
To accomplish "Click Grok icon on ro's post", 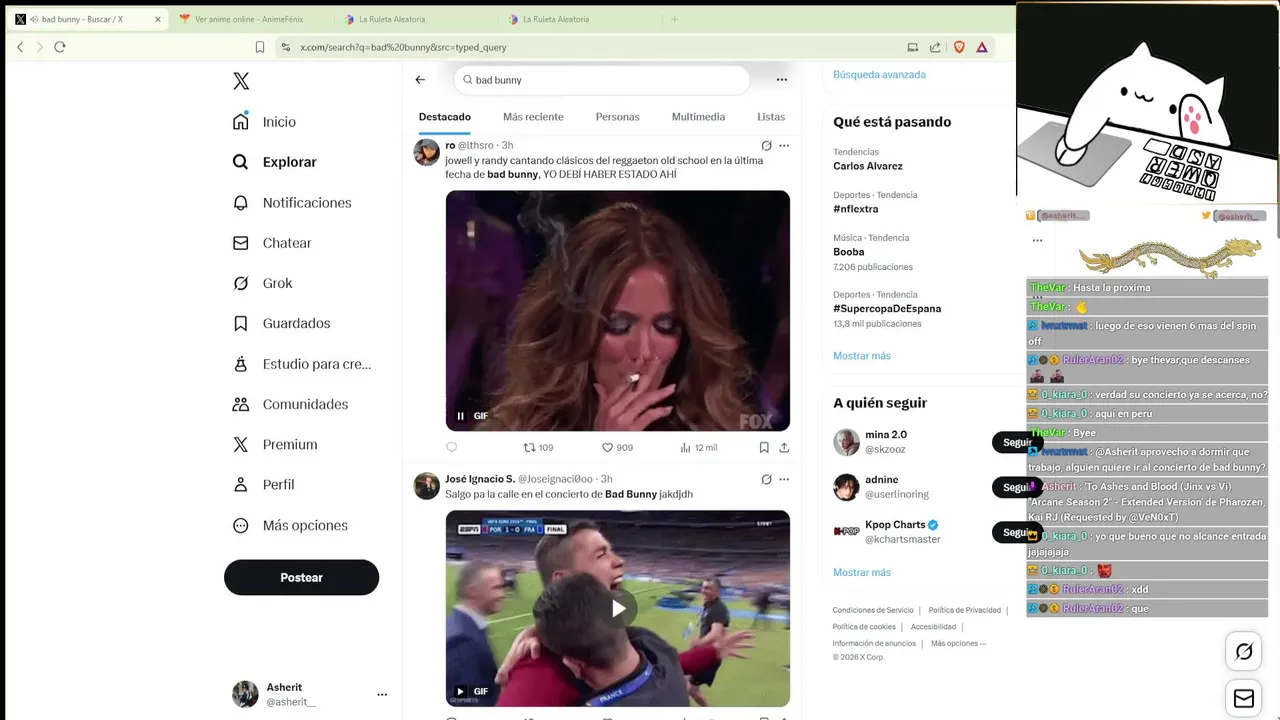I will [766, 145].
